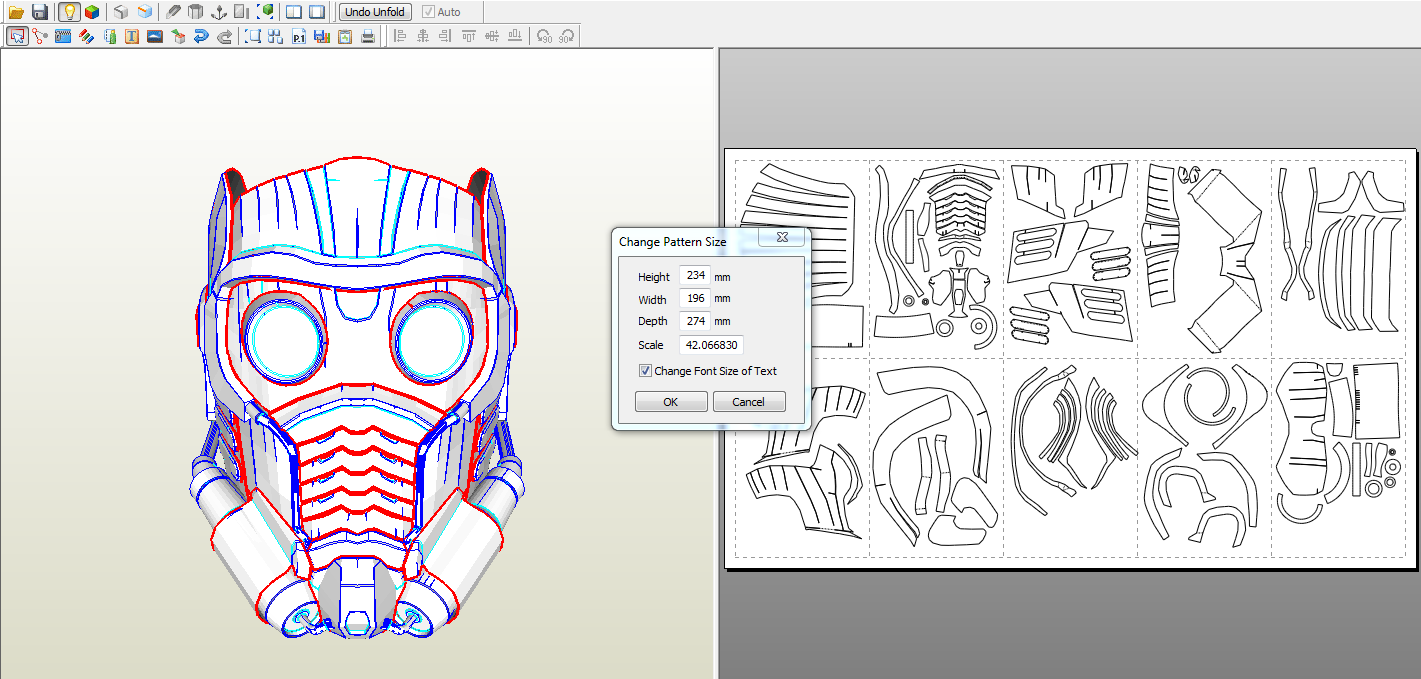
Task: Toggle the Change Font Size of Text checkbox
Action: (645, 371)
